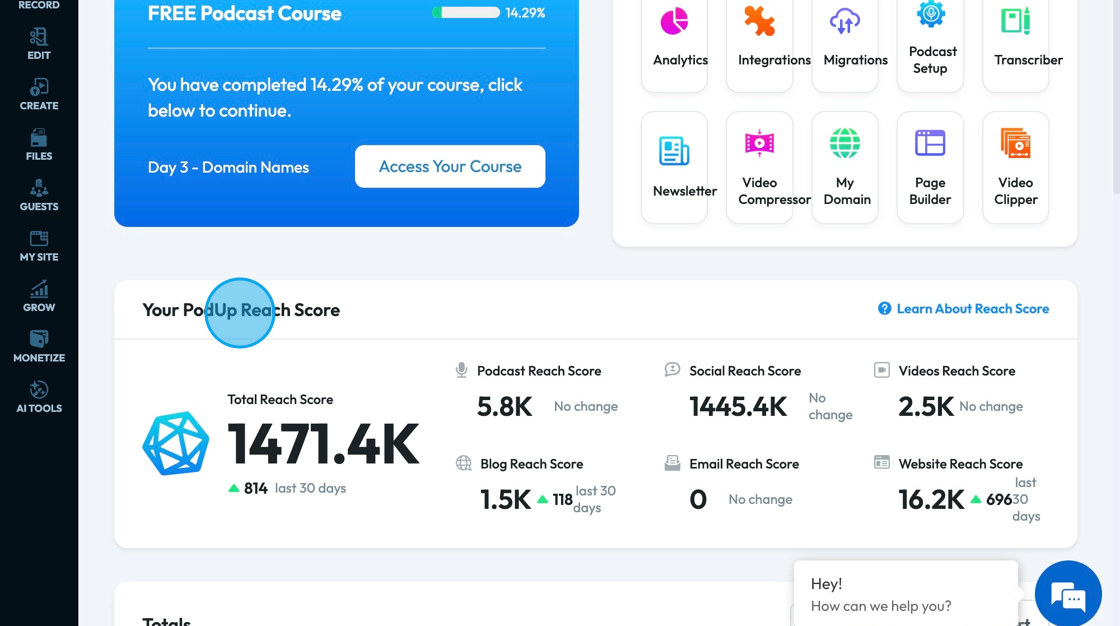Viewport: 1120px width, 626px height.
Task: Click the Email Reach Score value 0
Action: pyautogui.click(x=698, y=500)
